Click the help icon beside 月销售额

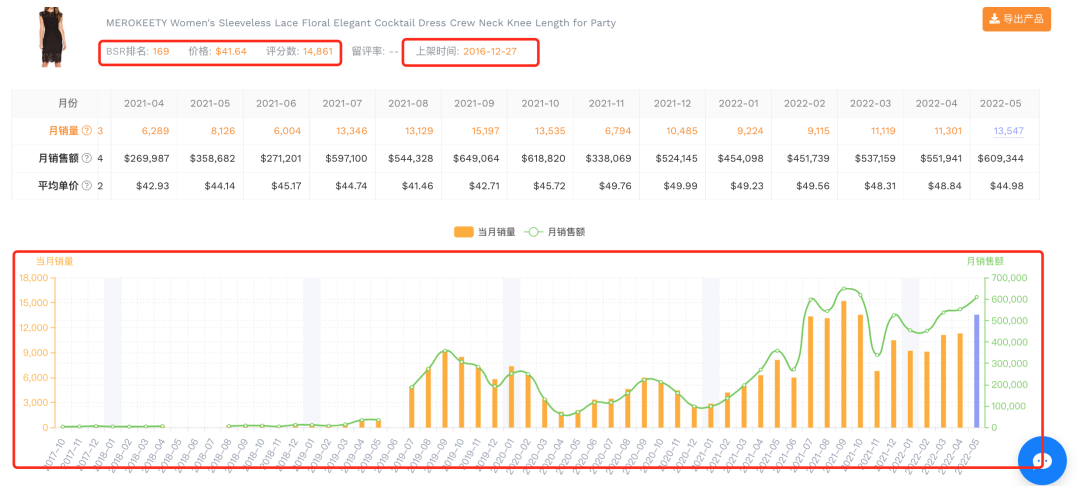pyautogui.click(x=86, y=158)
